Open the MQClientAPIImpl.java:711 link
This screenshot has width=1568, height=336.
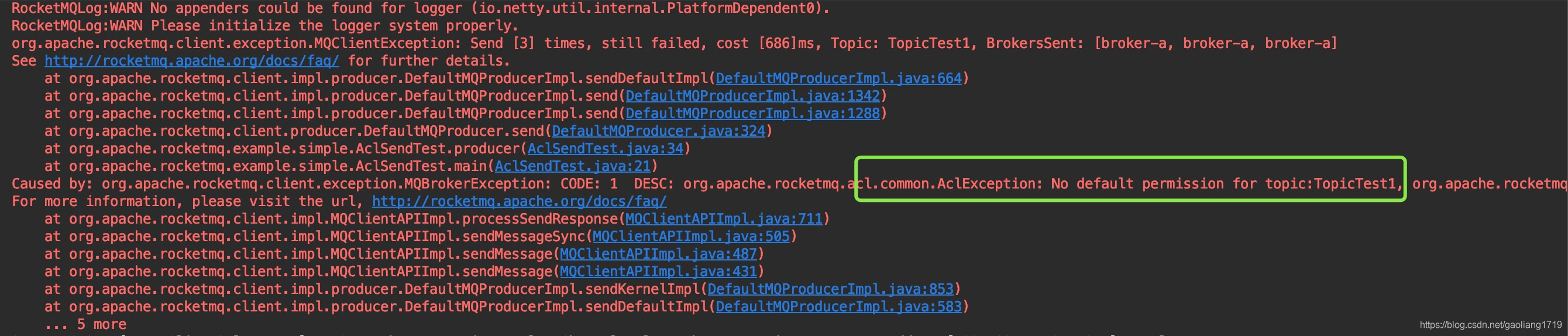click(x=723, y=219)
